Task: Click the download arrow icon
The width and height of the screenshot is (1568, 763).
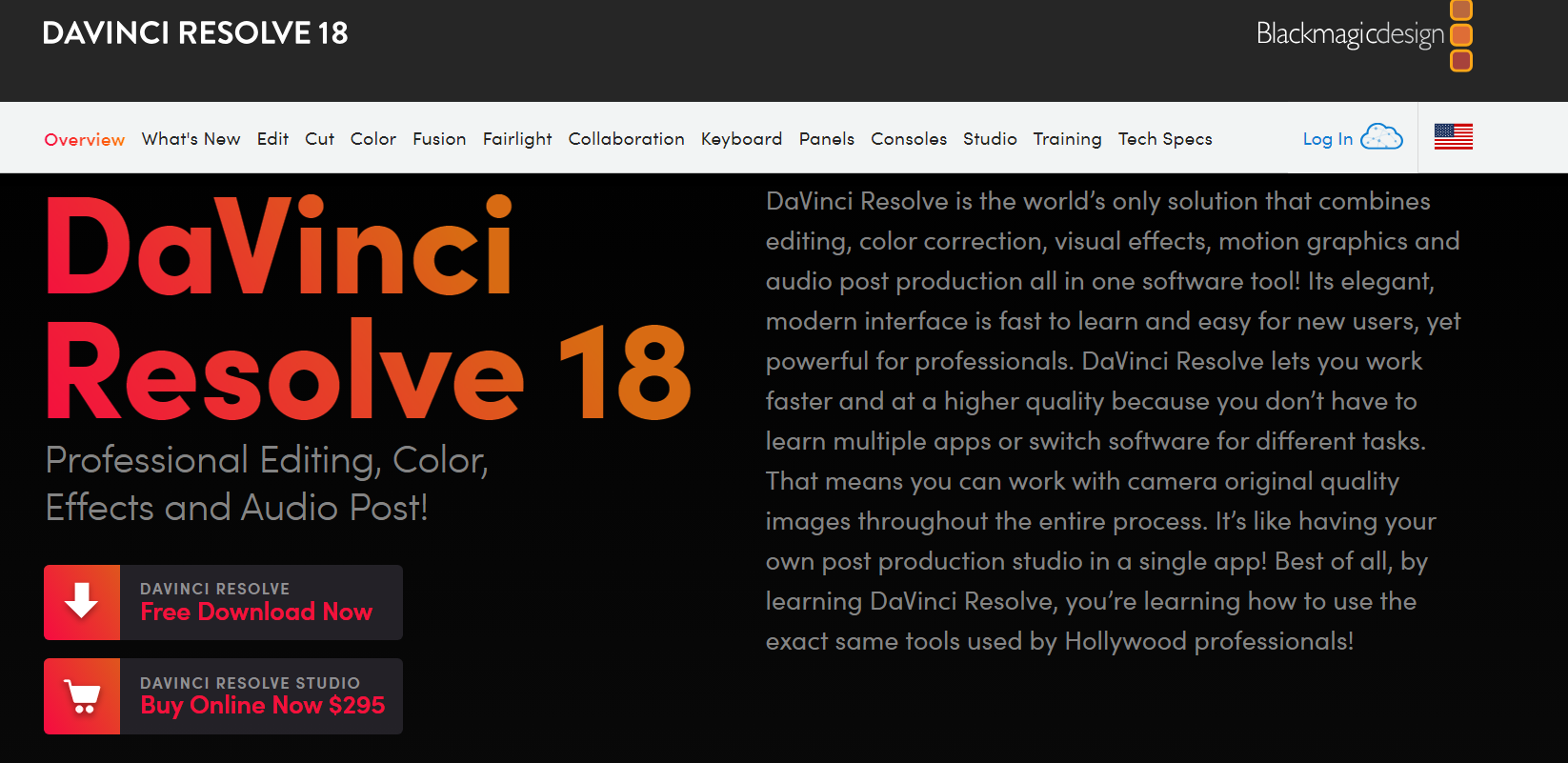Action: [82, 602]
